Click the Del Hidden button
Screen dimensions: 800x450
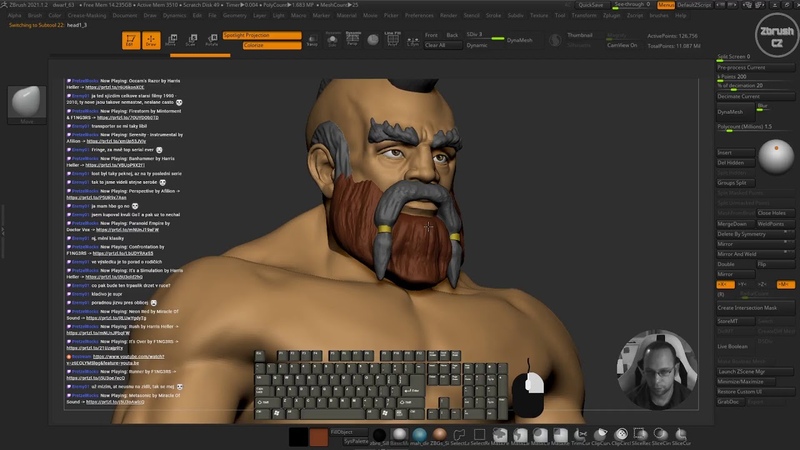pos(735,163)
